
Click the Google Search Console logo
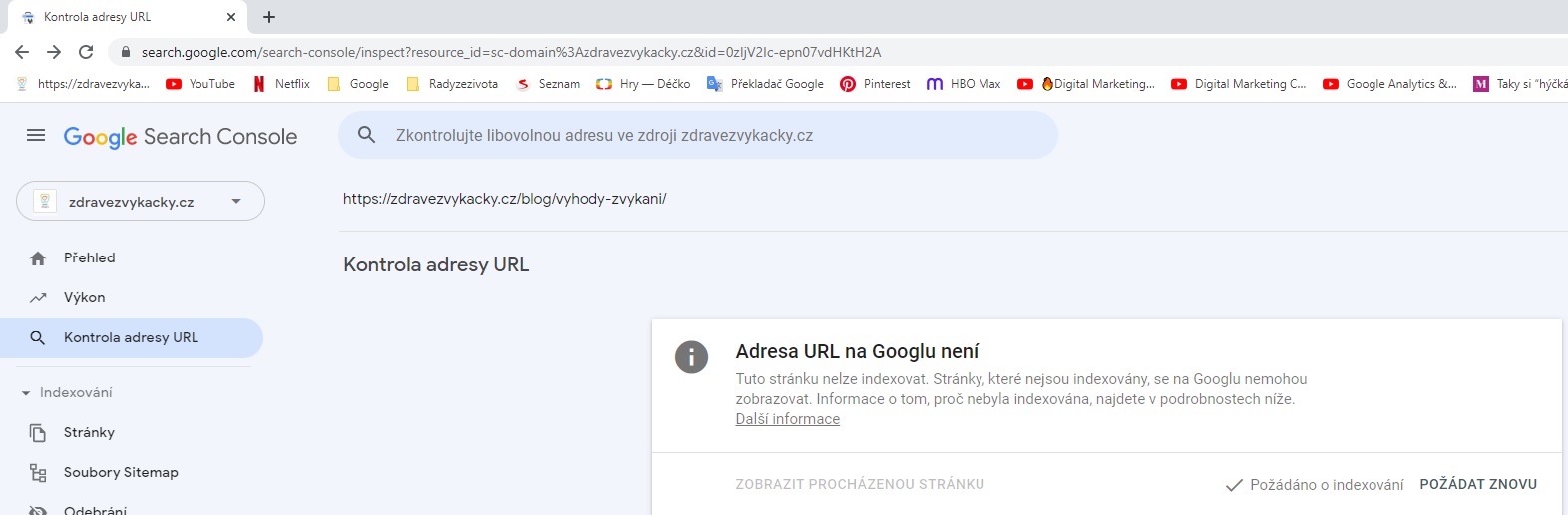(181, 137)
